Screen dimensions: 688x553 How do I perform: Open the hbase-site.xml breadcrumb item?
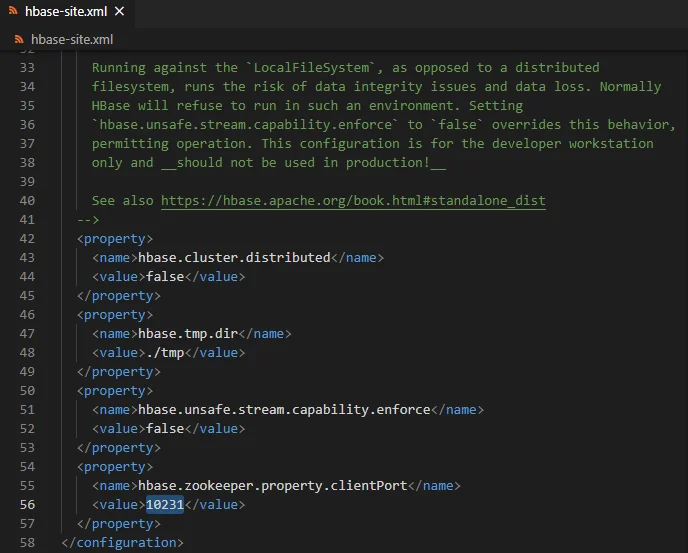[x=72, y=40]
